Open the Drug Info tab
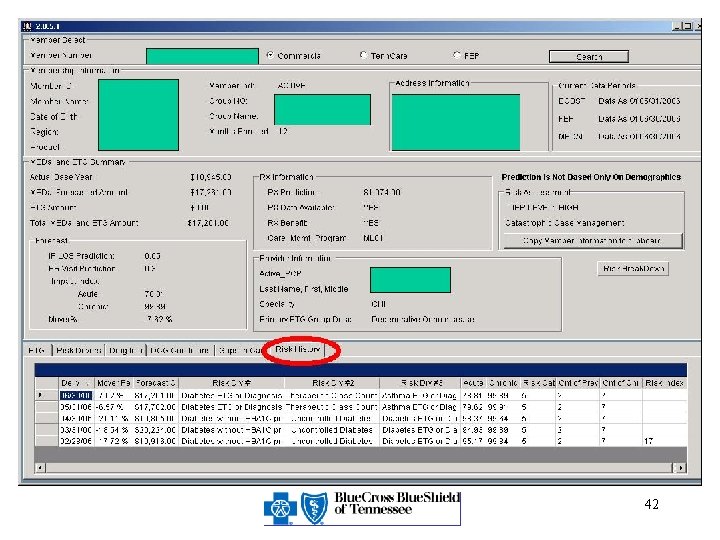 125,350
